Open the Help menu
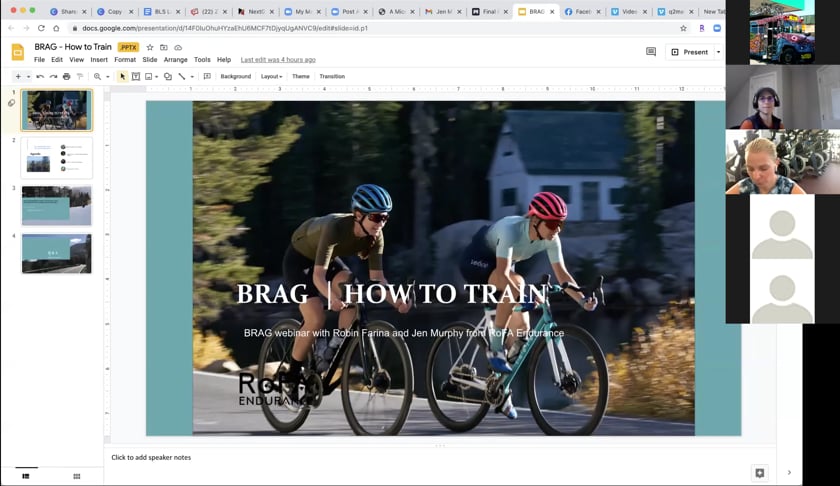The image size is (840, 486). 224,60
